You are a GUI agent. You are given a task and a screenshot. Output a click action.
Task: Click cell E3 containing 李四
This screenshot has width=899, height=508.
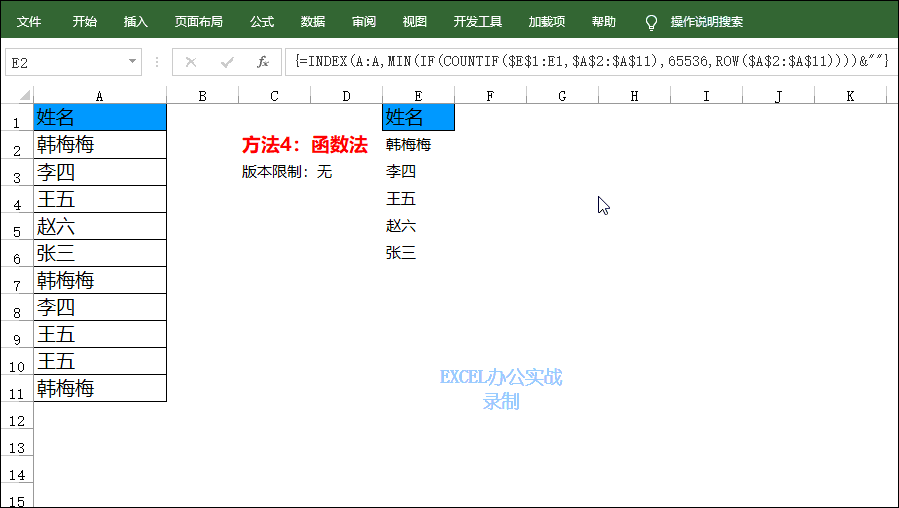click(419, 172)
